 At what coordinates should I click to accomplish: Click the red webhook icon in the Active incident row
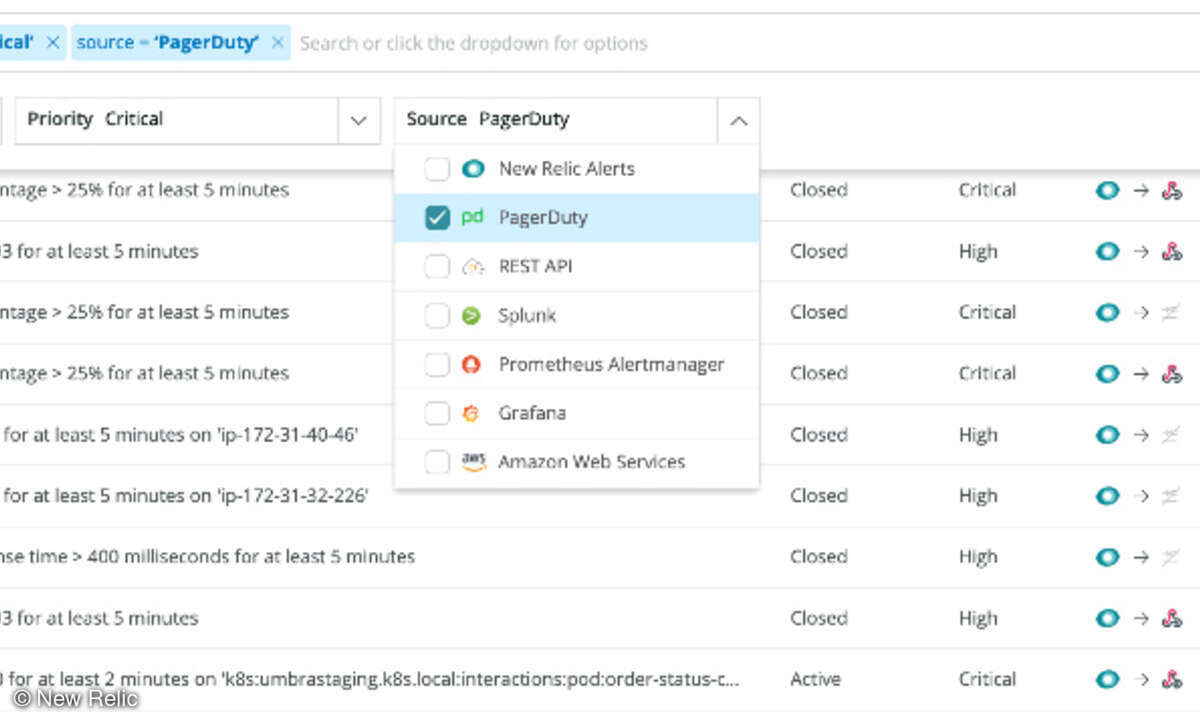(1171, 680)
